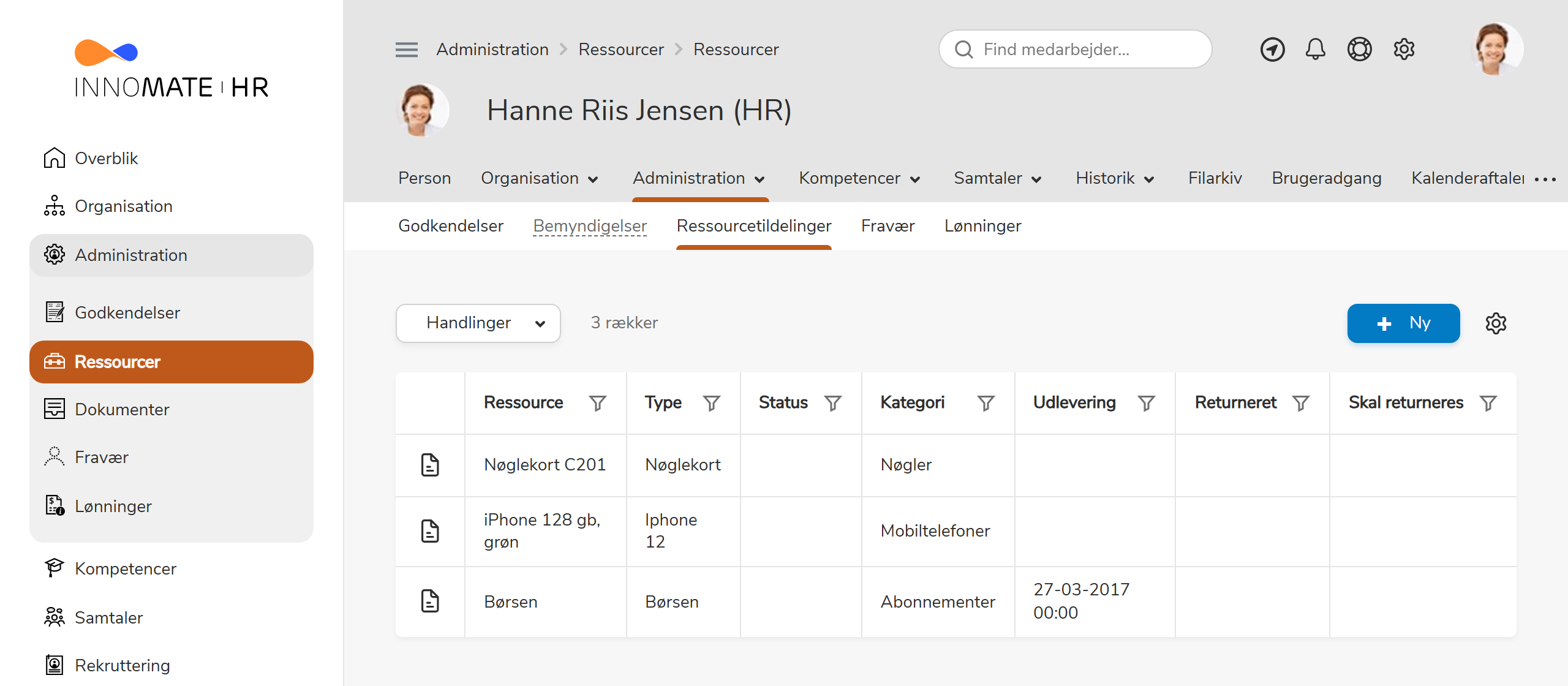The image size is (1568, 686).
Task: Open the Kalenderaftaler tab
Action: pyautogui.click(x=1468, y=178)
